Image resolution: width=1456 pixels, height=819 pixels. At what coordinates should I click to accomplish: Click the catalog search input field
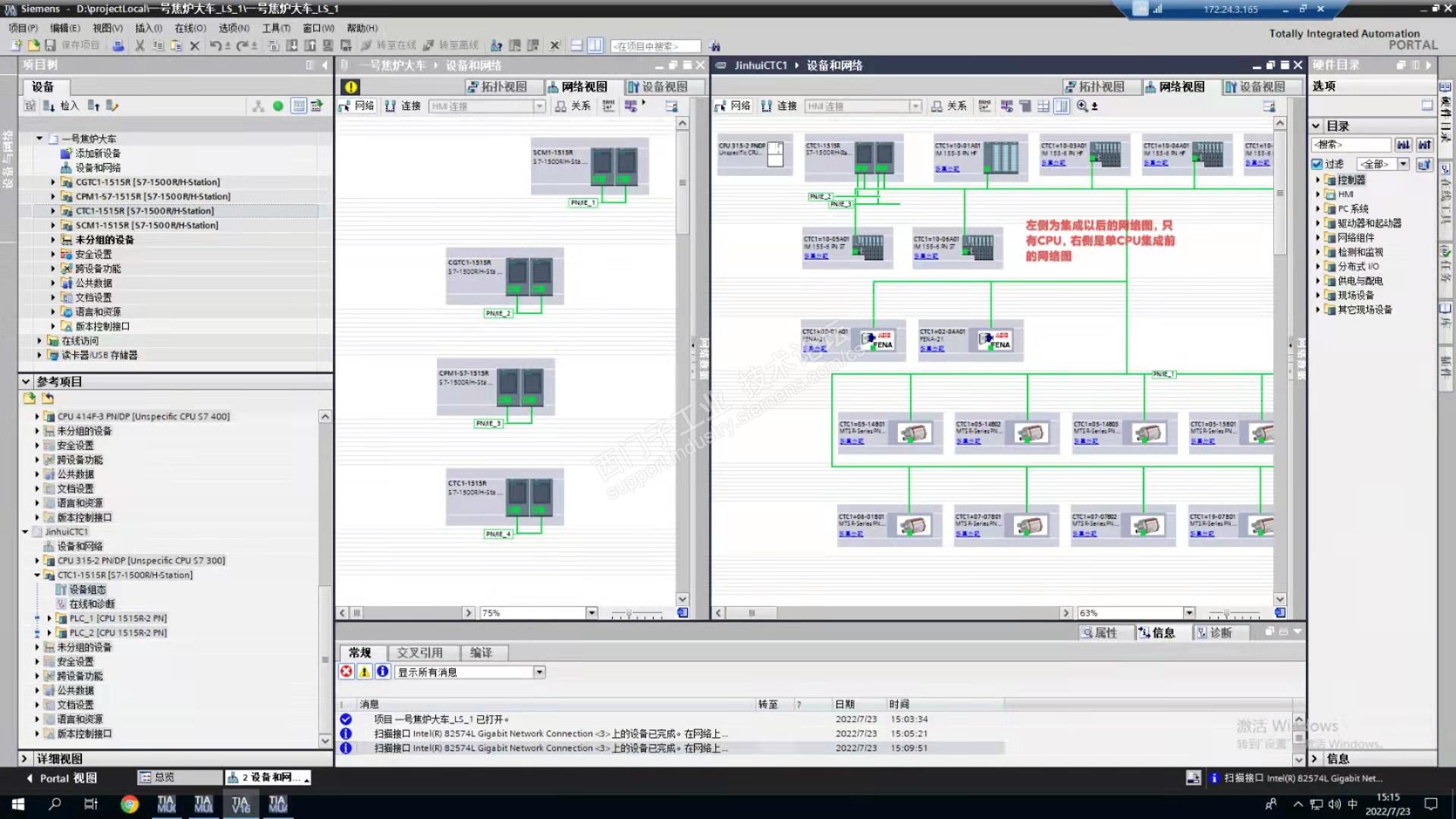(x=1351, y=144)
